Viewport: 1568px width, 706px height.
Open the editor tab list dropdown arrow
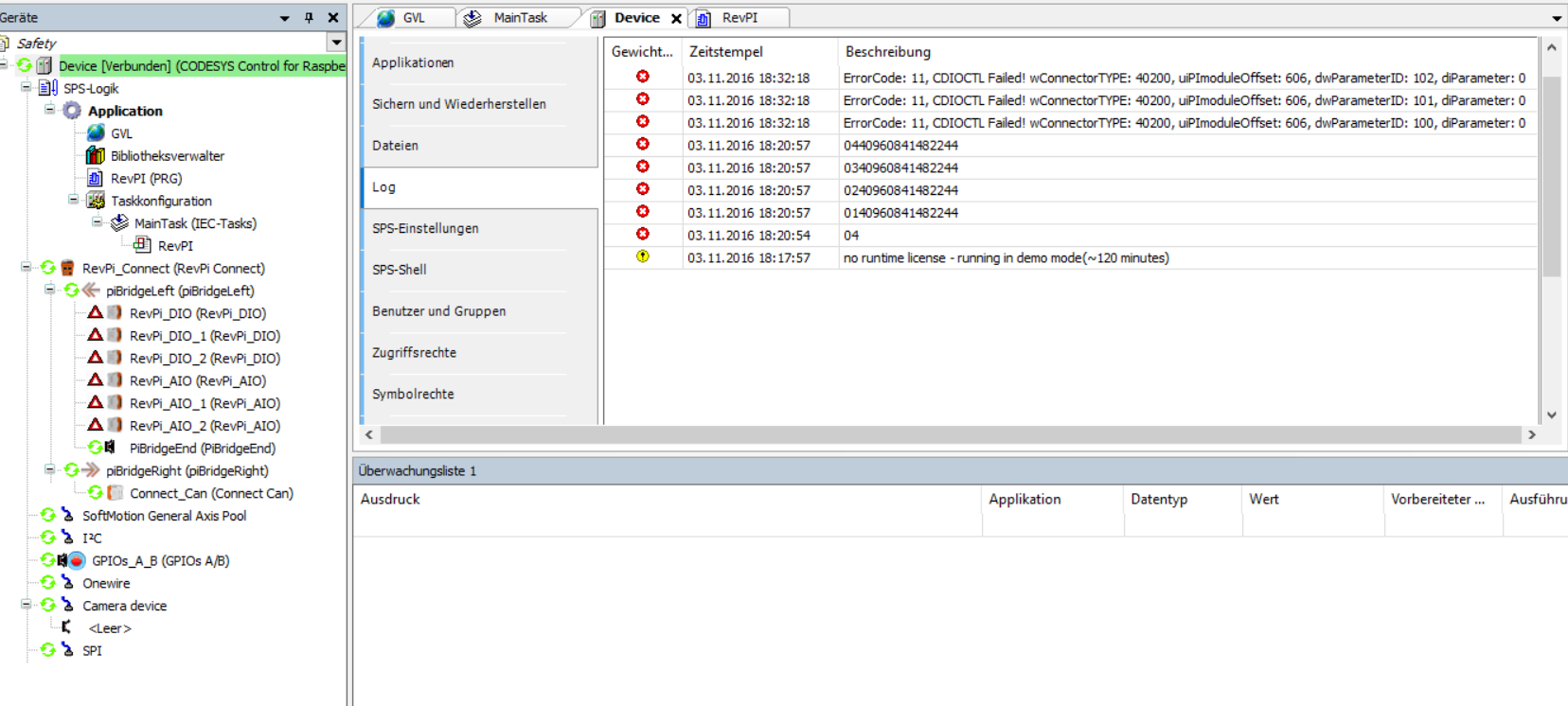click(x=1557, y=18)
